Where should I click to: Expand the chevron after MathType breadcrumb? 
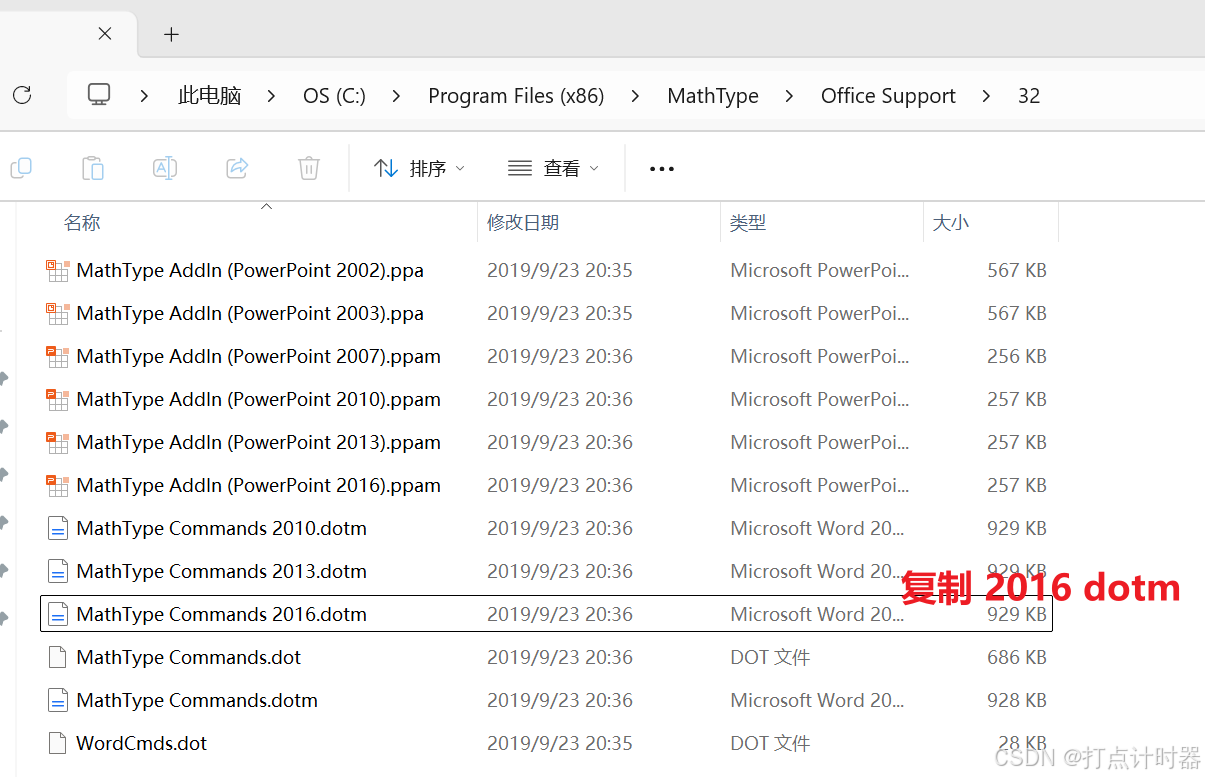pos(790,96)
